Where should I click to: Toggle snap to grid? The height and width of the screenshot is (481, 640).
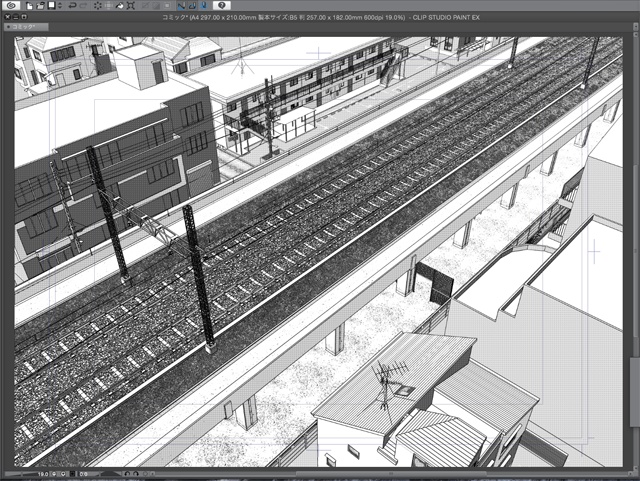point(204,6)
